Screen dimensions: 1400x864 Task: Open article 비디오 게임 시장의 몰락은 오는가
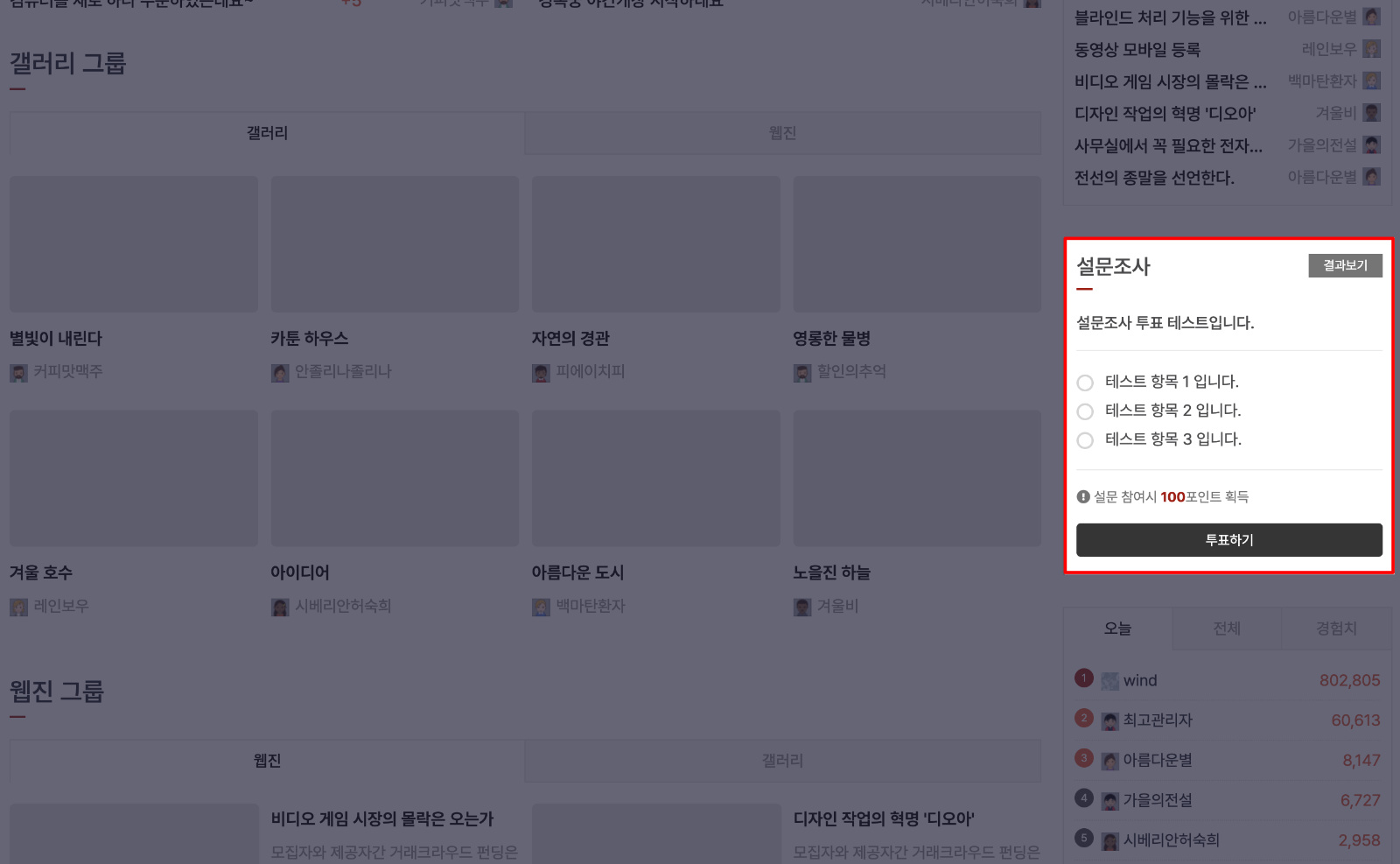click(382, 819)
